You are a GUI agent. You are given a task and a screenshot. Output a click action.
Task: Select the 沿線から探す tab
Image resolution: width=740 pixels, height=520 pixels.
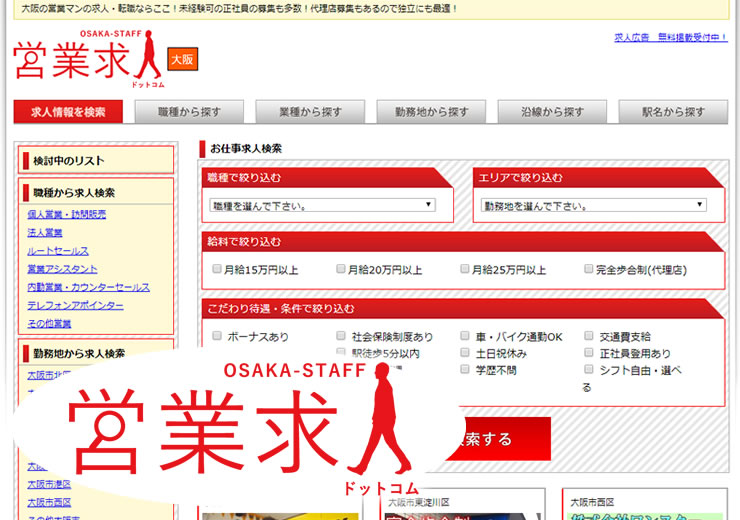(x=552, y=112)
